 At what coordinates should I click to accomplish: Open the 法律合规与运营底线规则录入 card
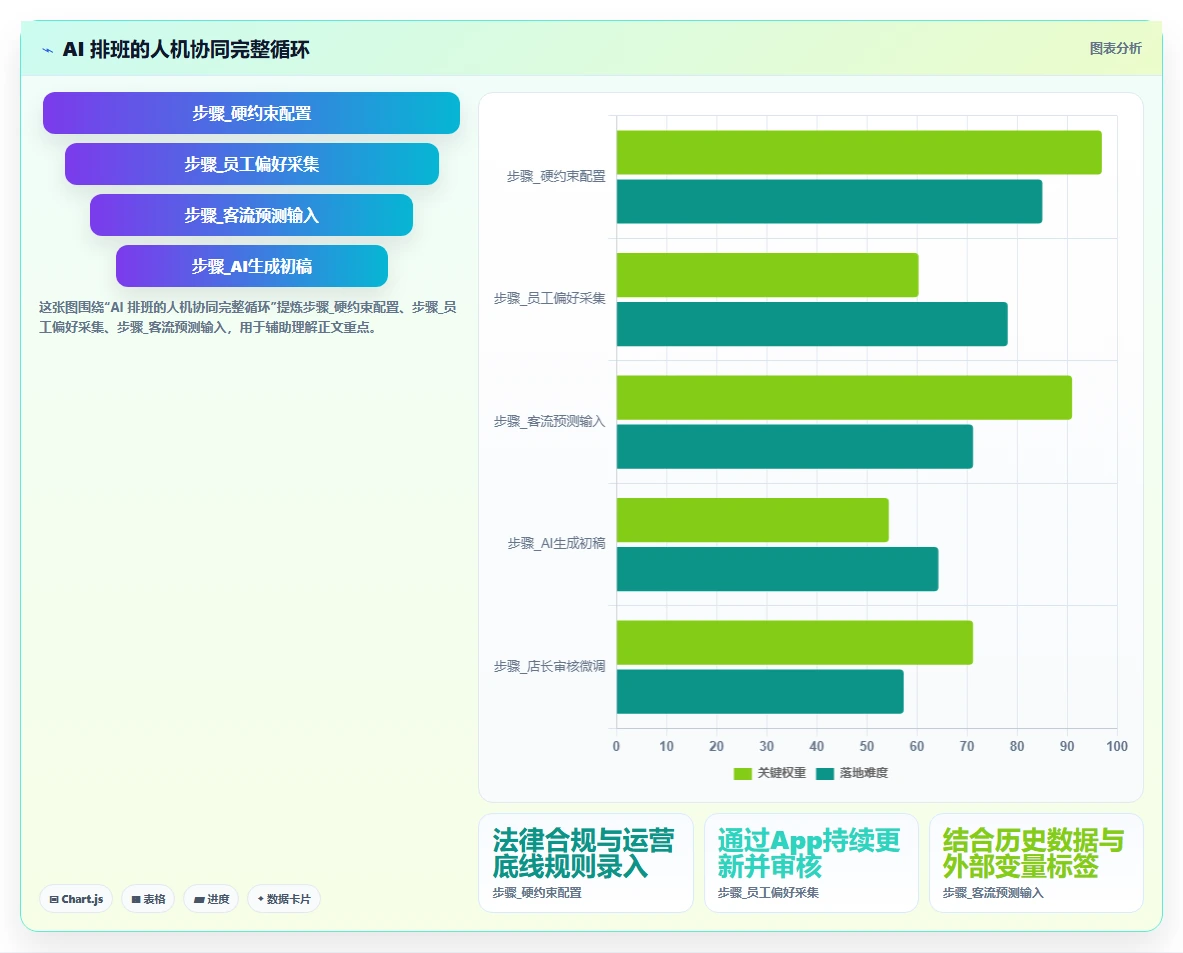(x=585, y=862)
